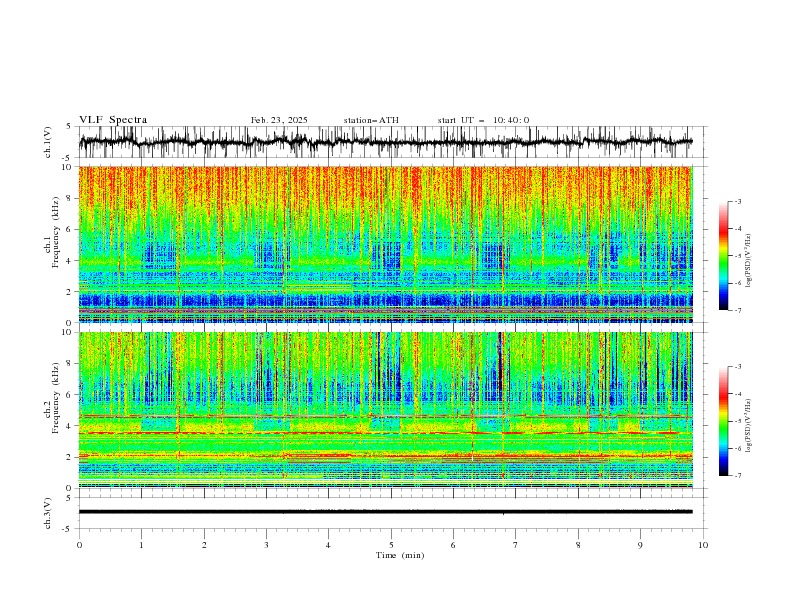
Task: Select the ch.3 voltage waveform trace panel
Action: pos(393,513)
